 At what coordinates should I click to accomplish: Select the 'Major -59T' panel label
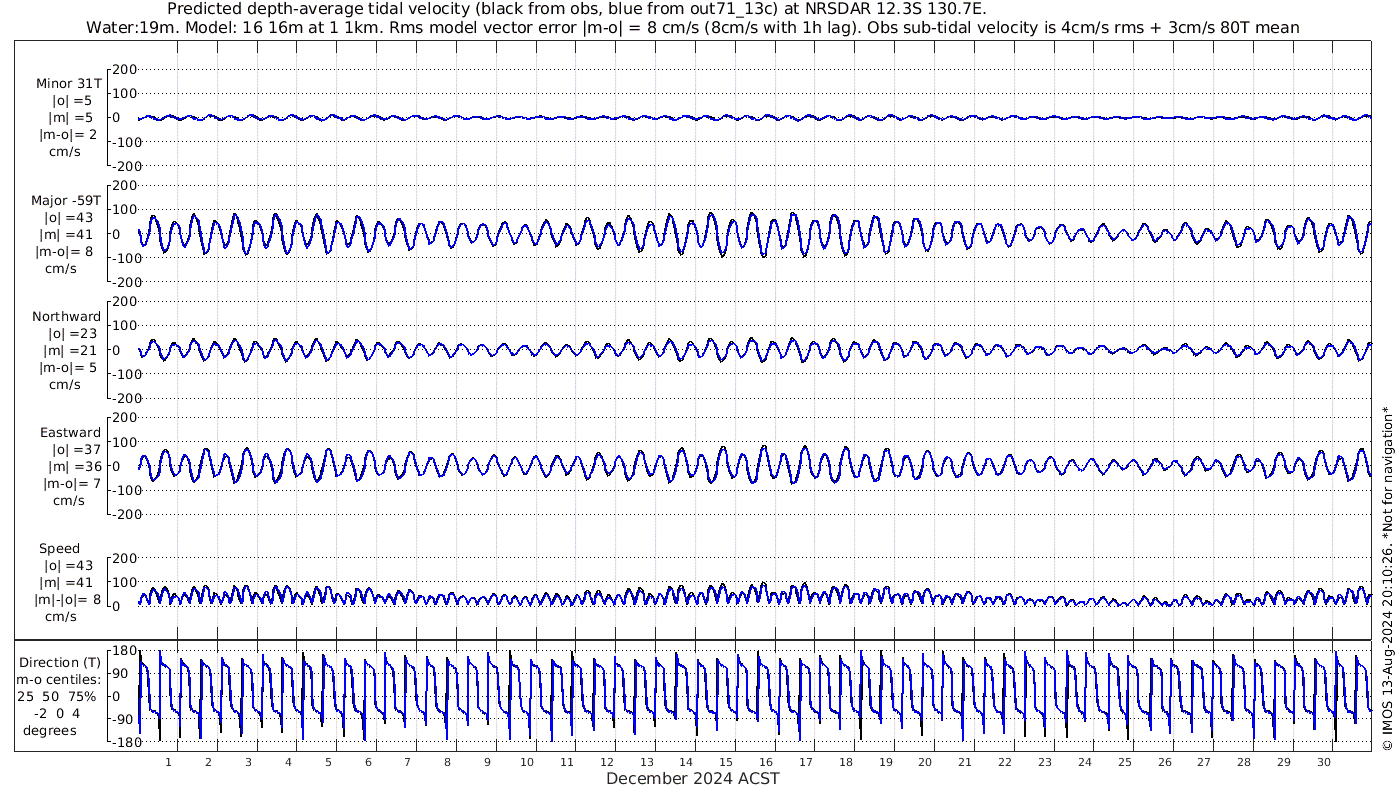tap(66, 200)
